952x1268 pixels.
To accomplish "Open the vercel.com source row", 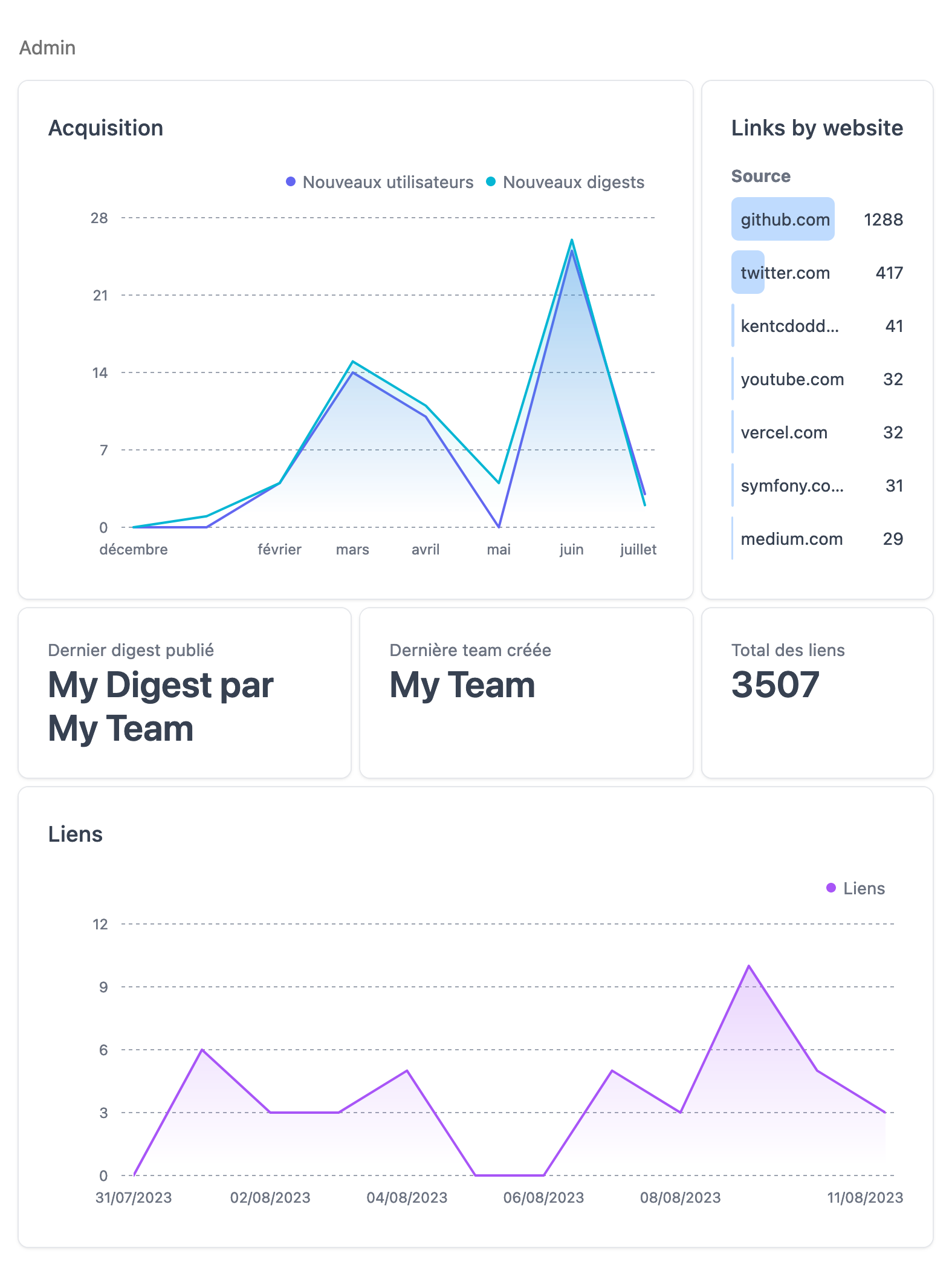I will (817, 432).
